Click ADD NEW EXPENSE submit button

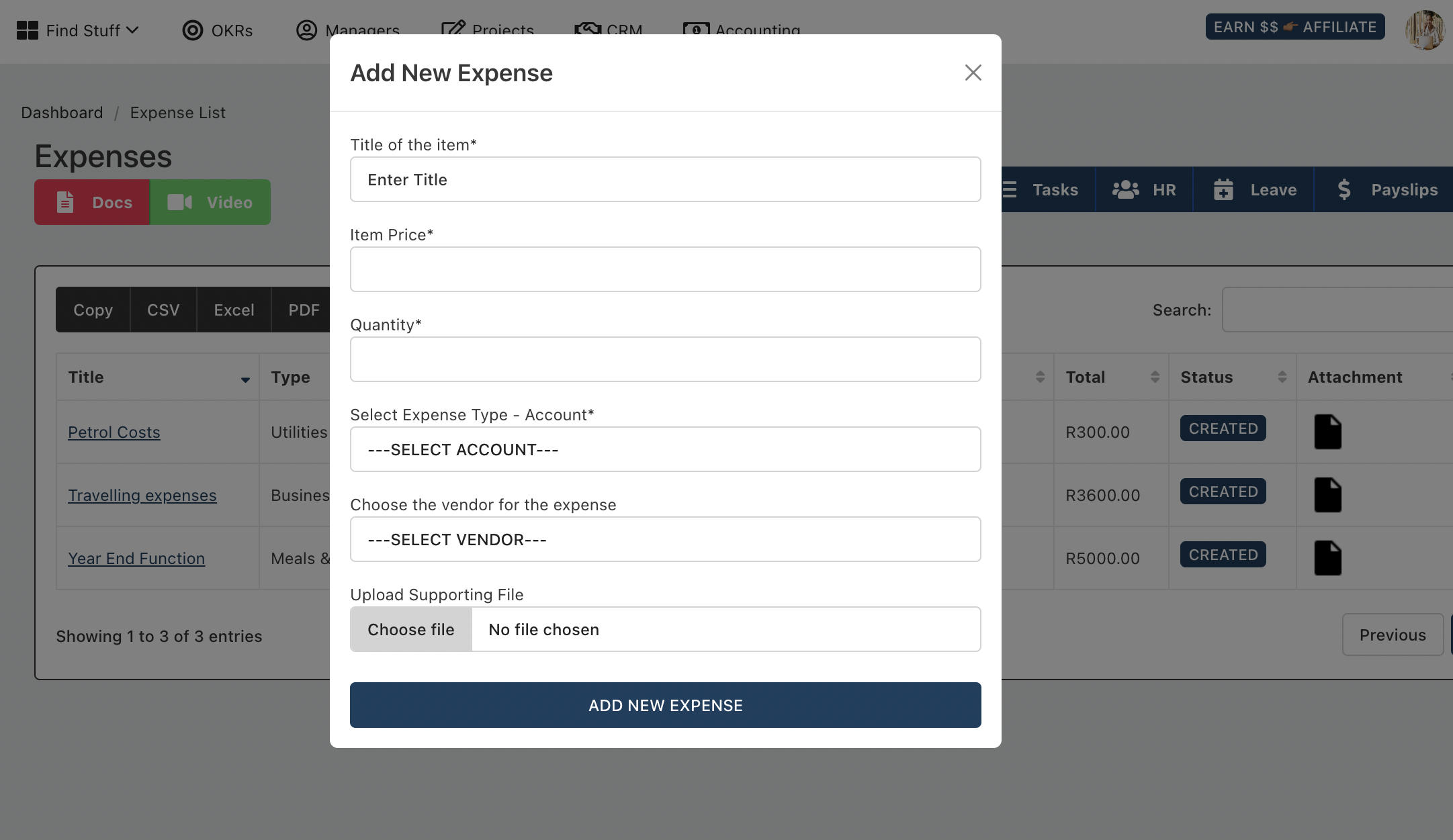click(665, 705)
